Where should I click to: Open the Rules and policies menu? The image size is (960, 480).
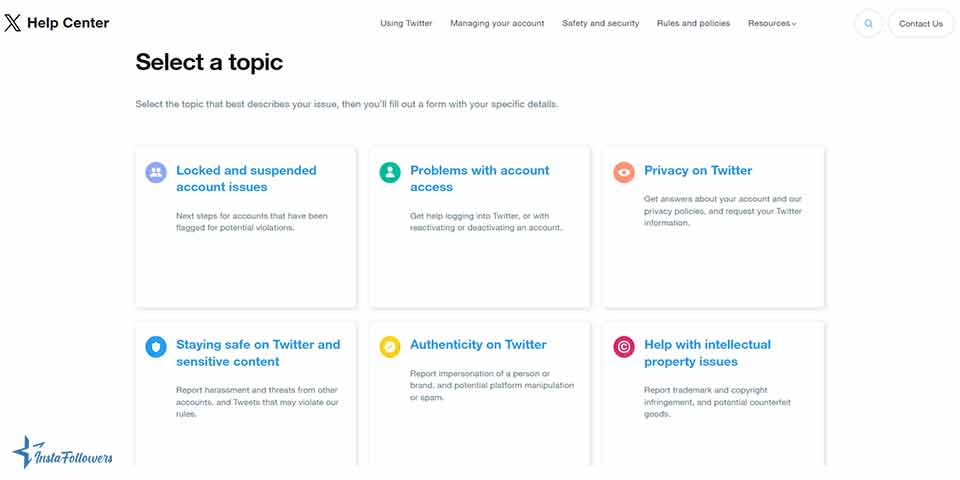tap(693, 24)
